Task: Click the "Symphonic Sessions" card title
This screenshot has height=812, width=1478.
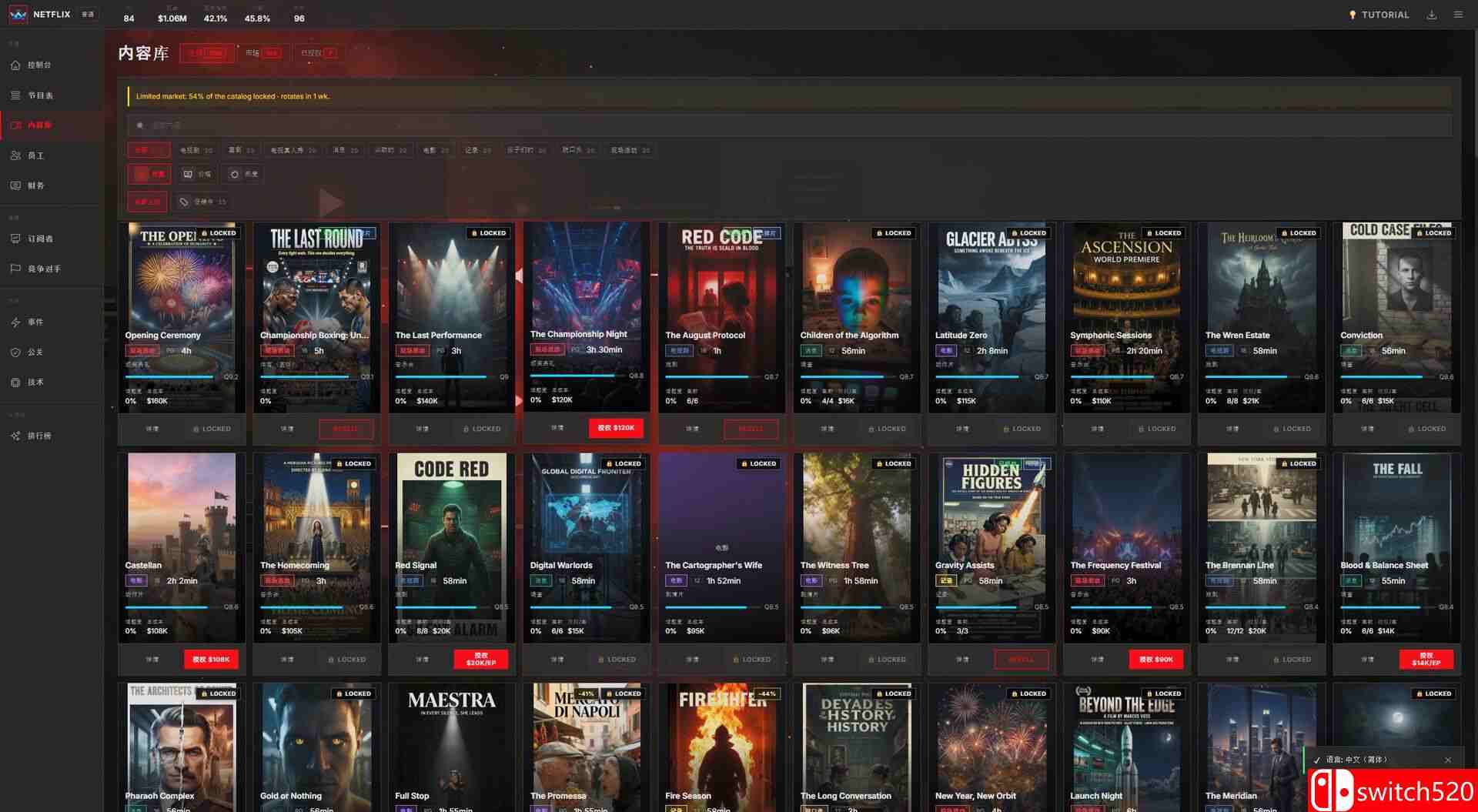Action: pyautogui.click(x=1111, y=336)
